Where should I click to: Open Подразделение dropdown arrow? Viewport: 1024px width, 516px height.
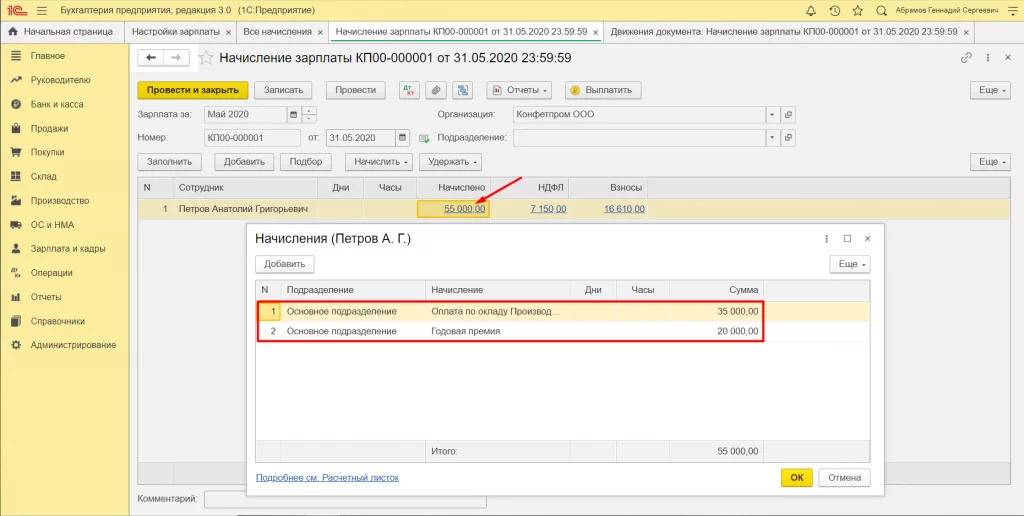[773, 138]
